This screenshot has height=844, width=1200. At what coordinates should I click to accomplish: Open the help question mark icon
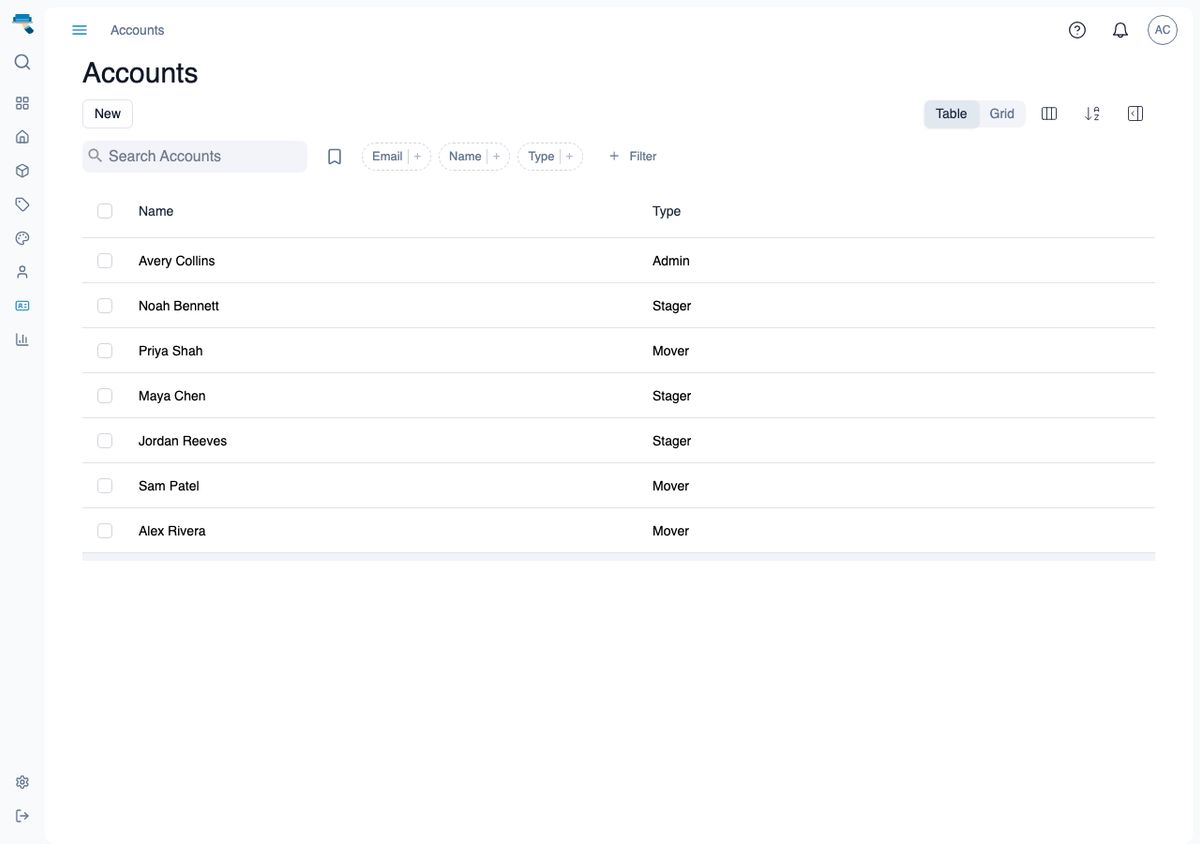1077,30
